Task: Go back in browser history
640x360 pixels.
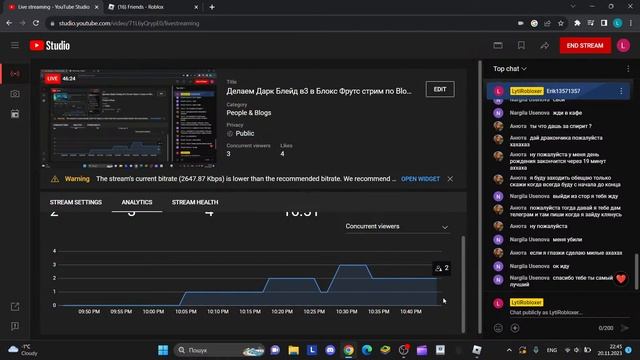Action: pyautogui.click(x=9, y=23)
